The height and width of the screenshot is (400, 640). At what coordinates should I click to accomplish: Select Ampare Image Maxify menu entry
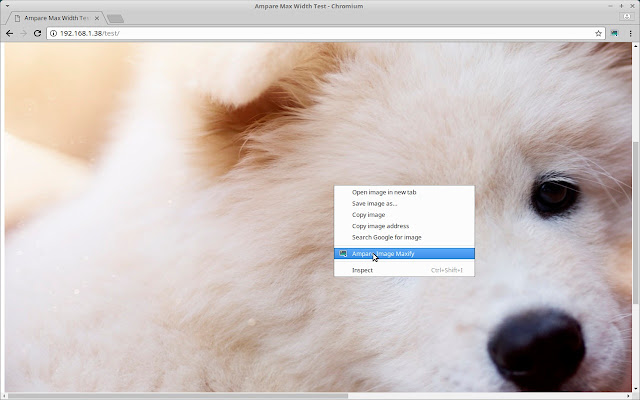(x=404, y=254)
